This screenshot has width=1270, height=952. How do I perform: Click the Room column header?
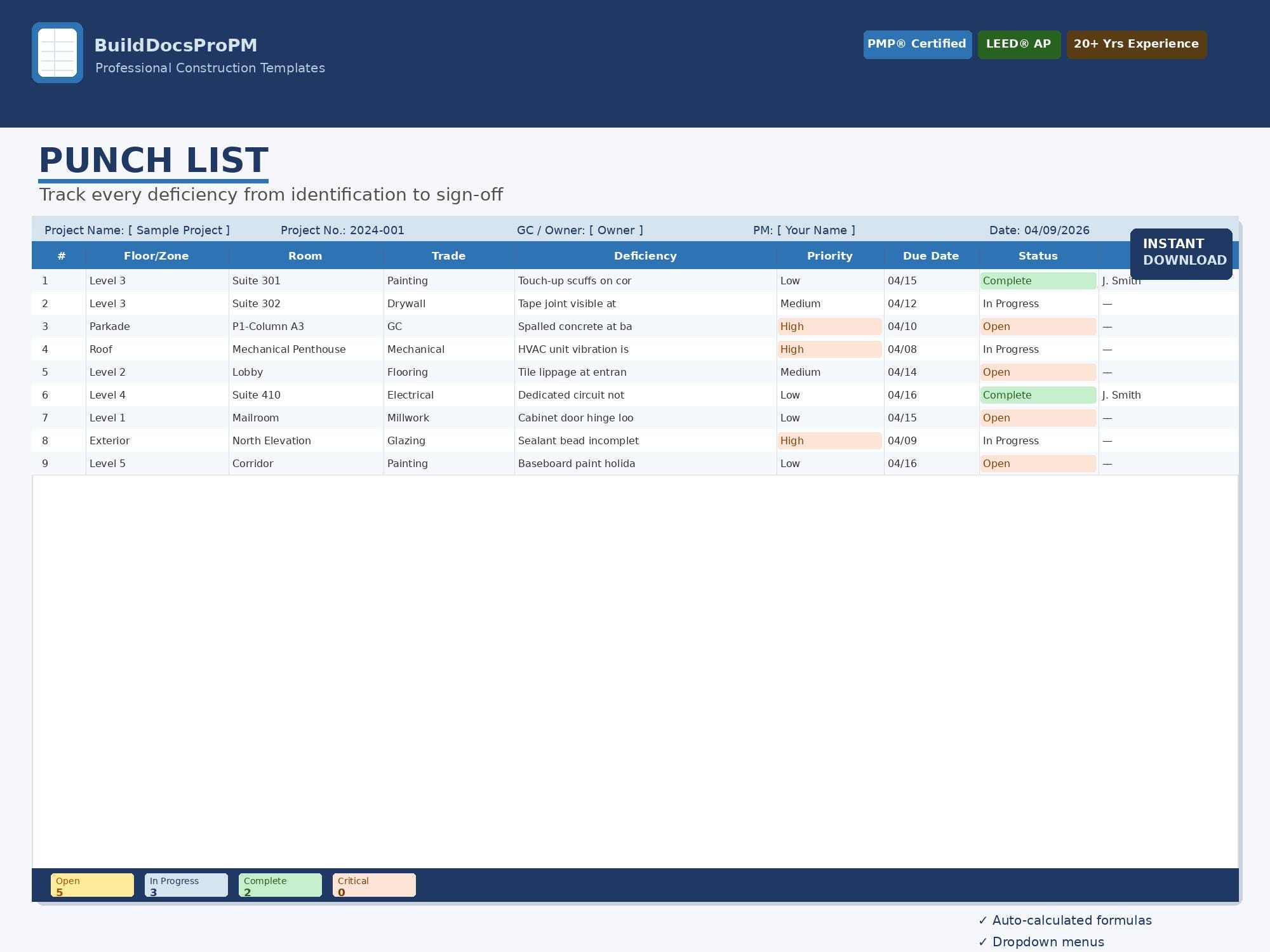pos(305,256)
